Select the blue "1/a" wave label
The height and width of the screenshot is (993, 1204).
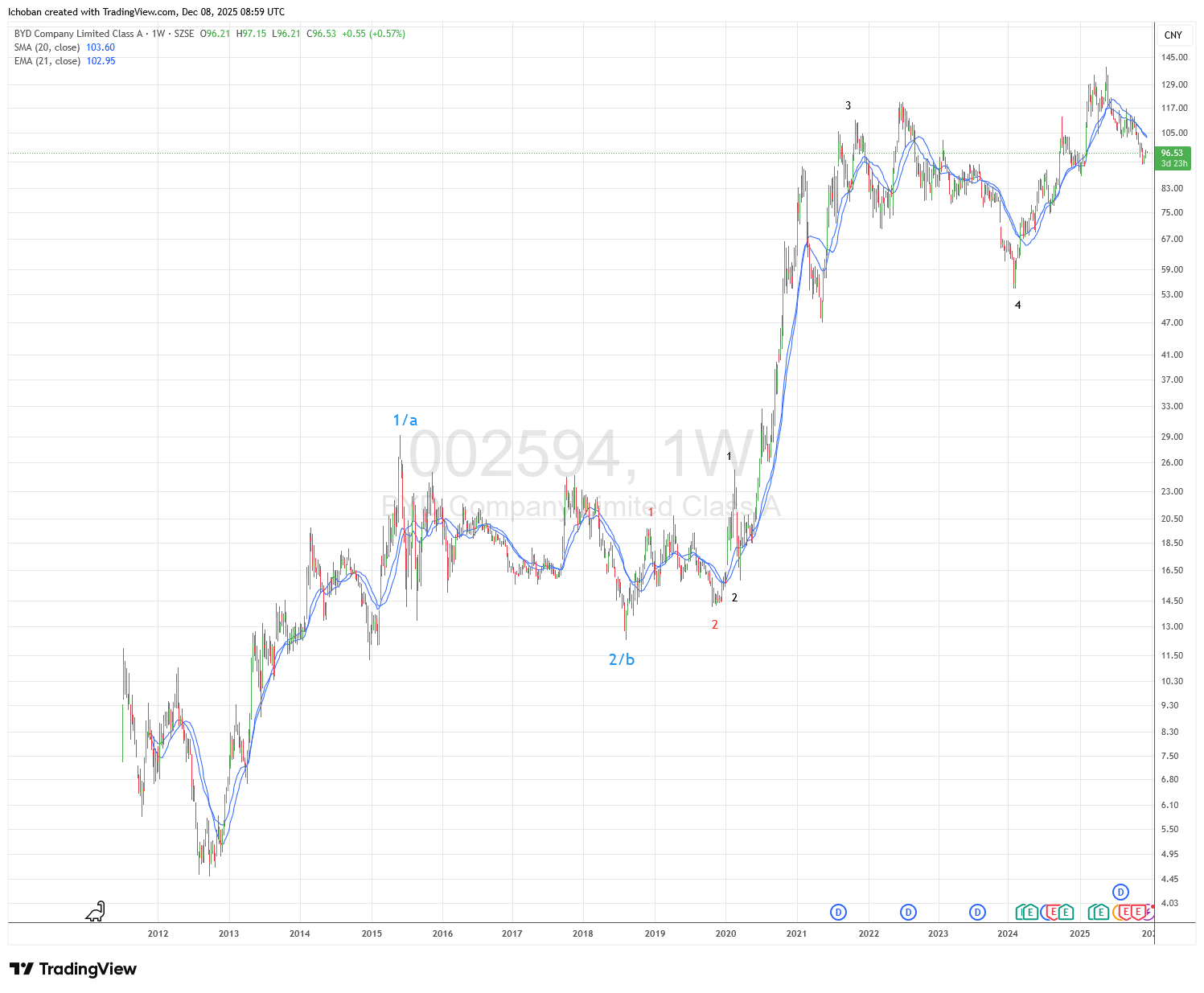tap(405, 420)
